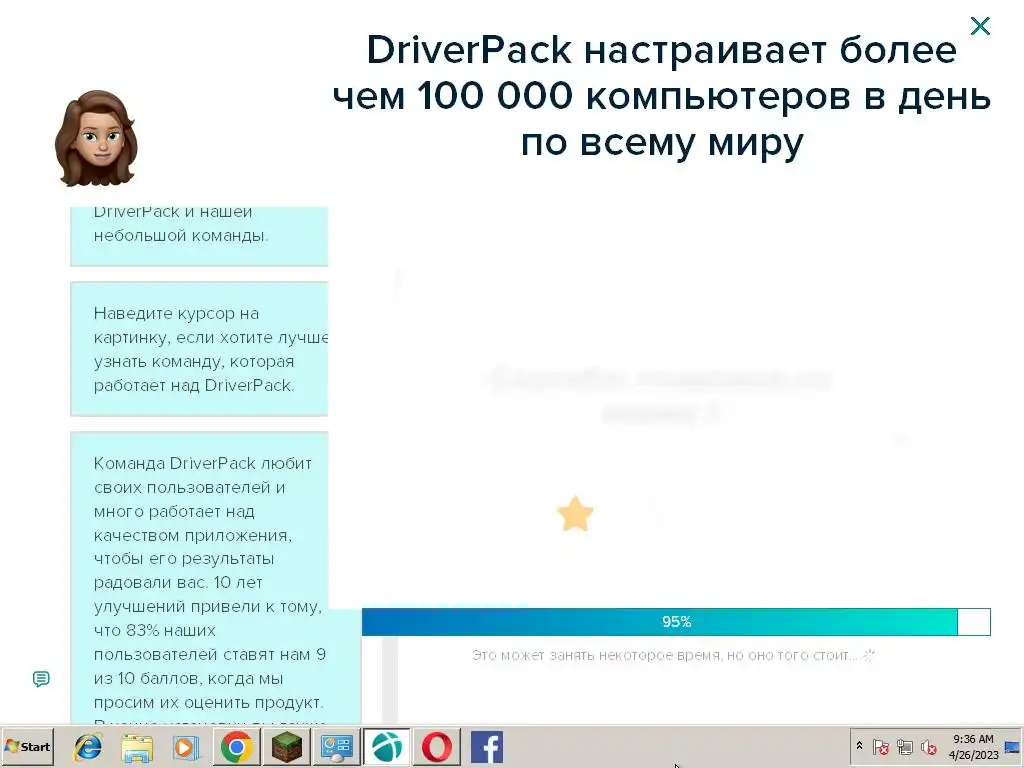Viewport: 1024px width, 768px height.
Task: Click the DriverPack headline about 100 000 компьютеров
Action: [662, 95]
